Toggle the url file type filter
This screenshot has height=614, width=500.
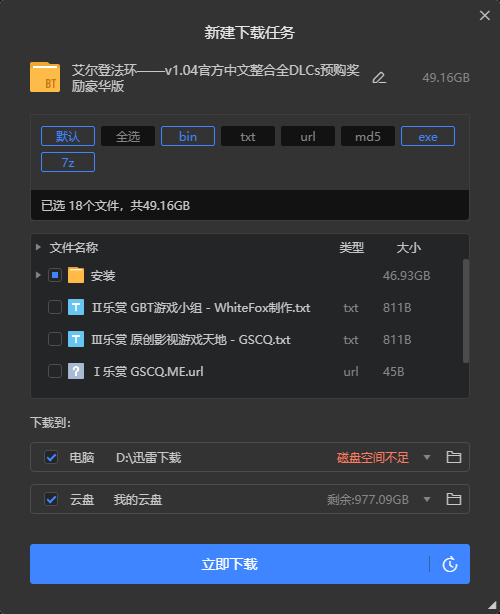tap(308, 136)
